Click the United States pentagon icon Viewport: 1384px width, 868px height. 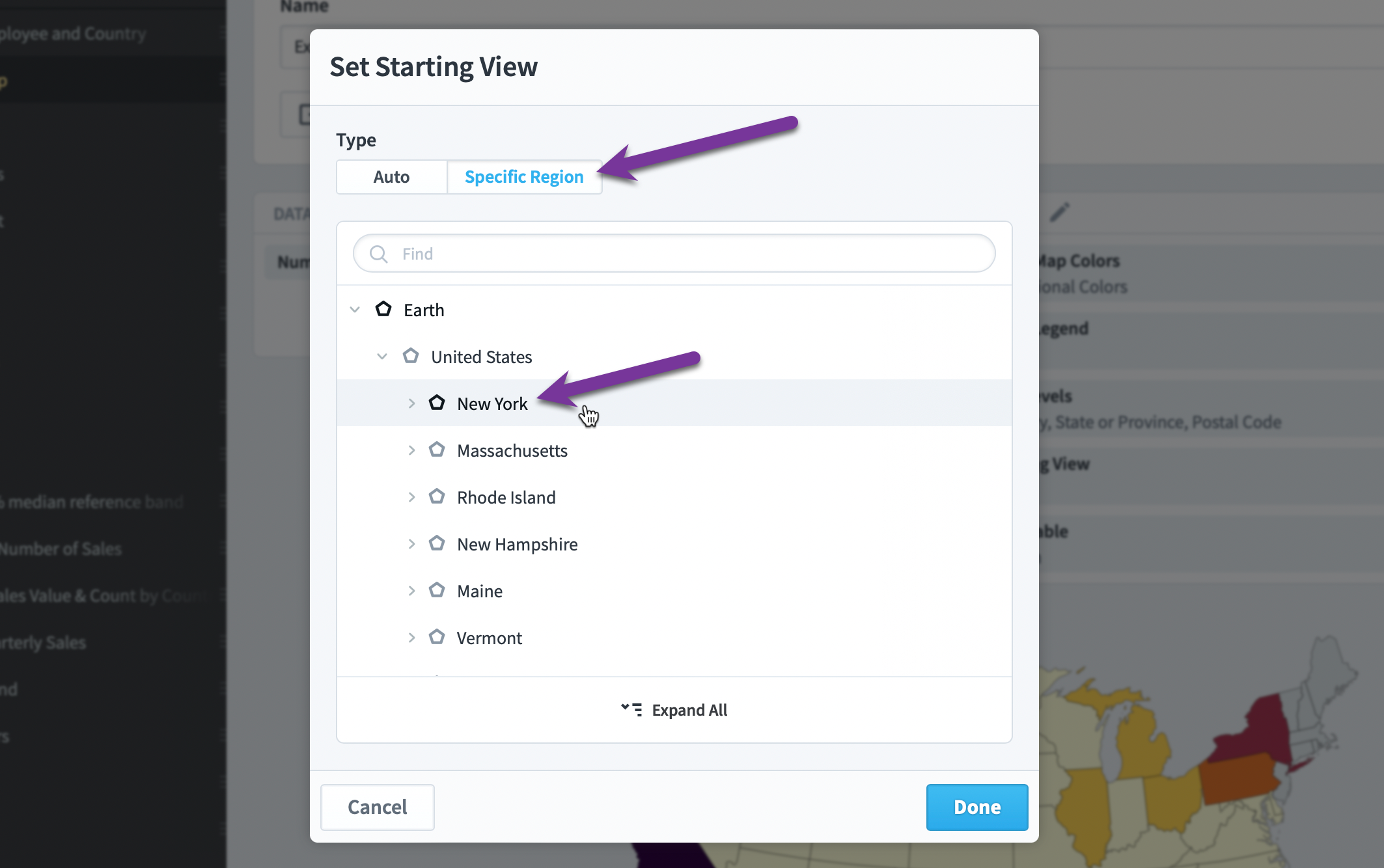(x=411, y=356)
